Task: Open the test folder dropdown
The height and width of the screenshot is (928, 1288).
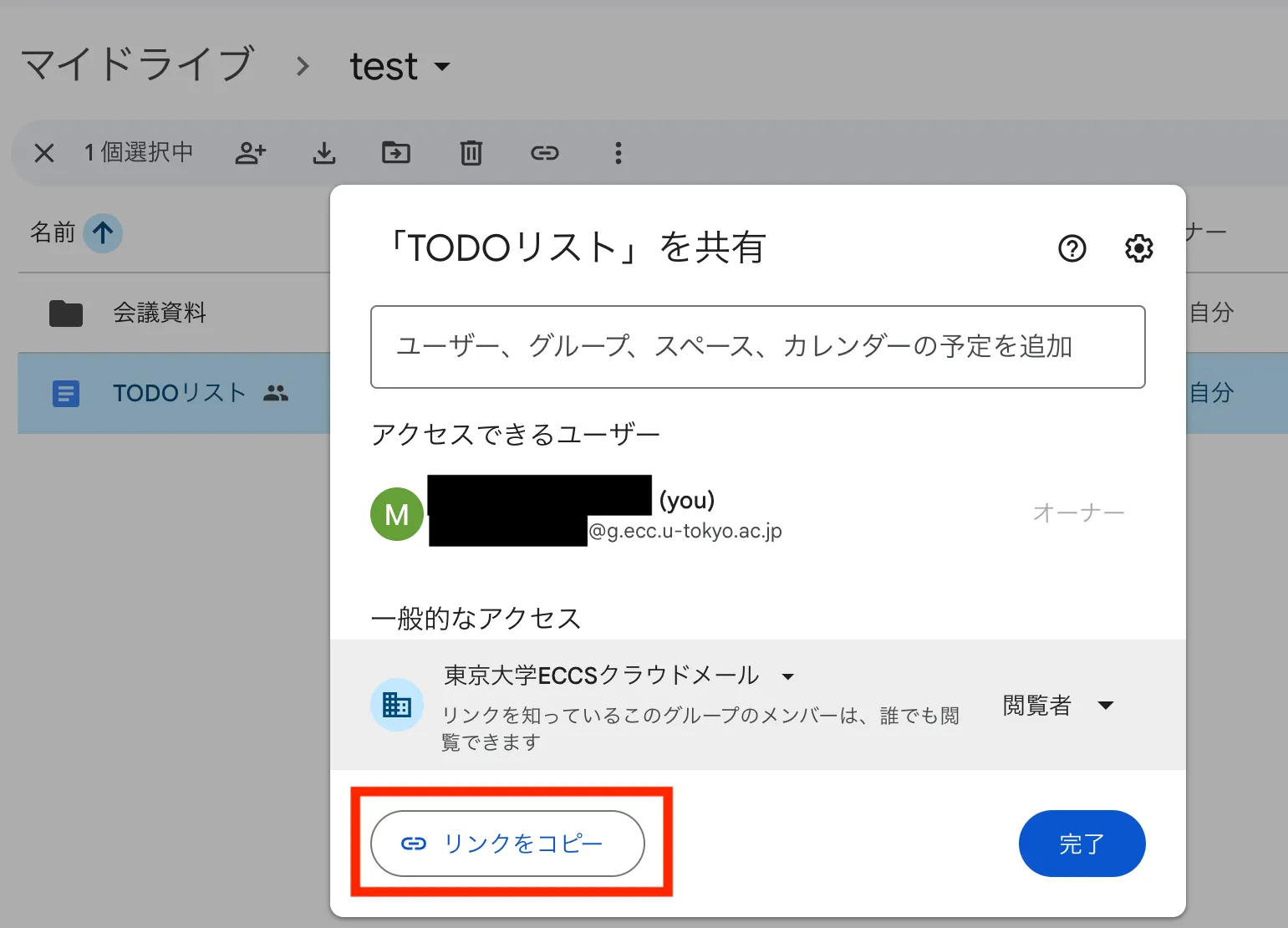Action: (443, 66)
